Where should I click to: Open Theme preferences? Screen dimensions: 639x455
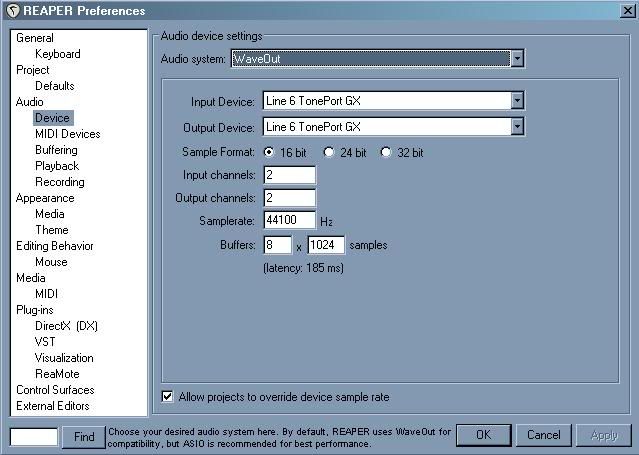[x=52, y=230]
